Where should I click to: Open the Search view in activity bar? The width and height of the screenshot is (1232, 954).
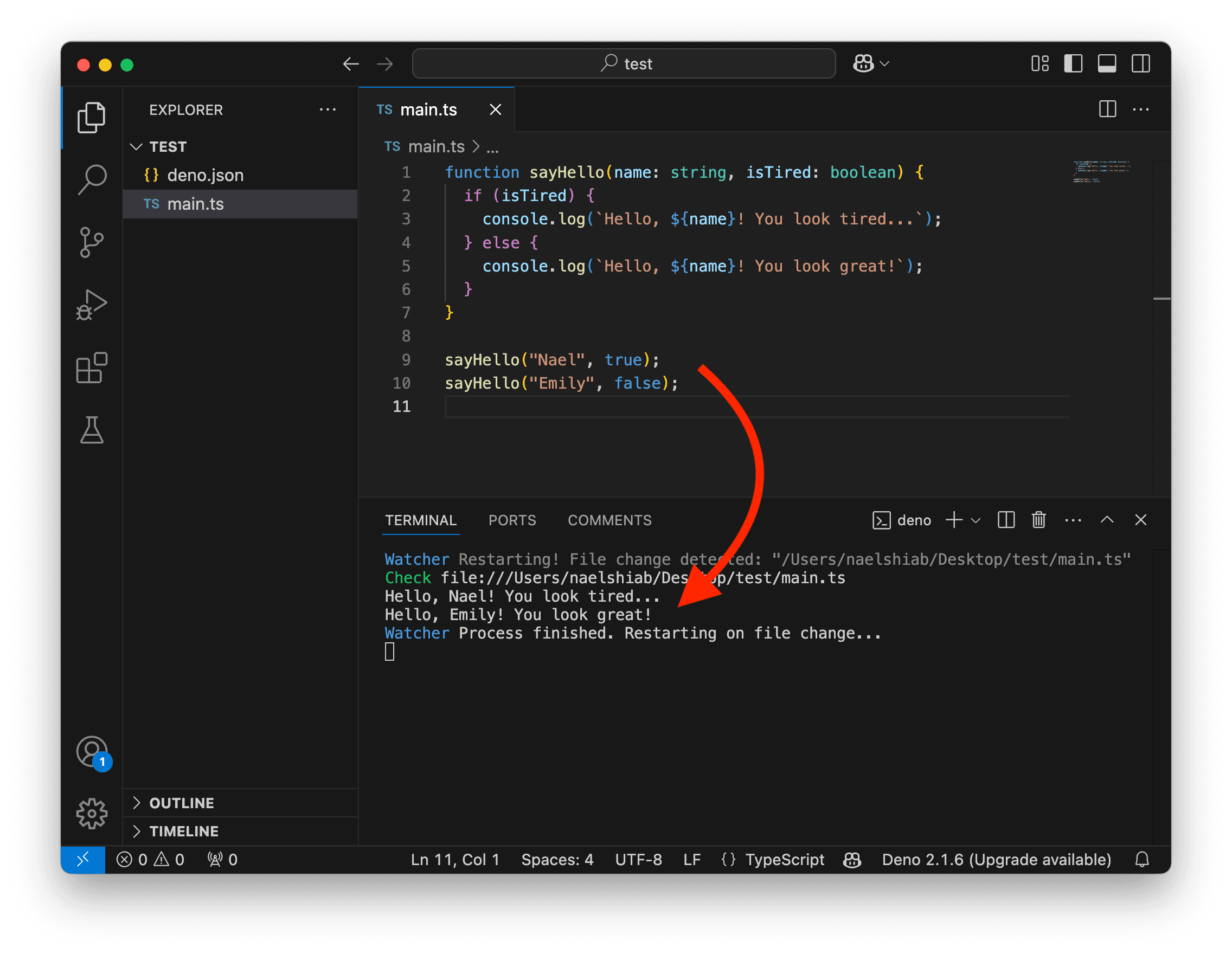point(92,180)
